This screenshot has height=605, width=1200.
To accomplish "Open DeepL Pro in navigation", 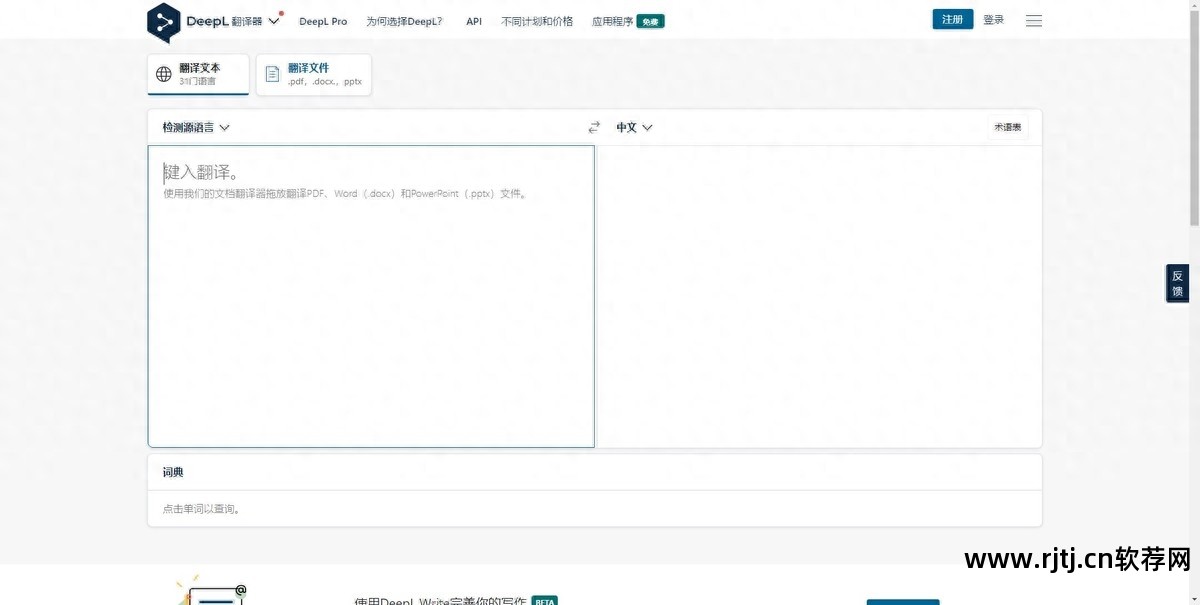I will pos(323,21).
